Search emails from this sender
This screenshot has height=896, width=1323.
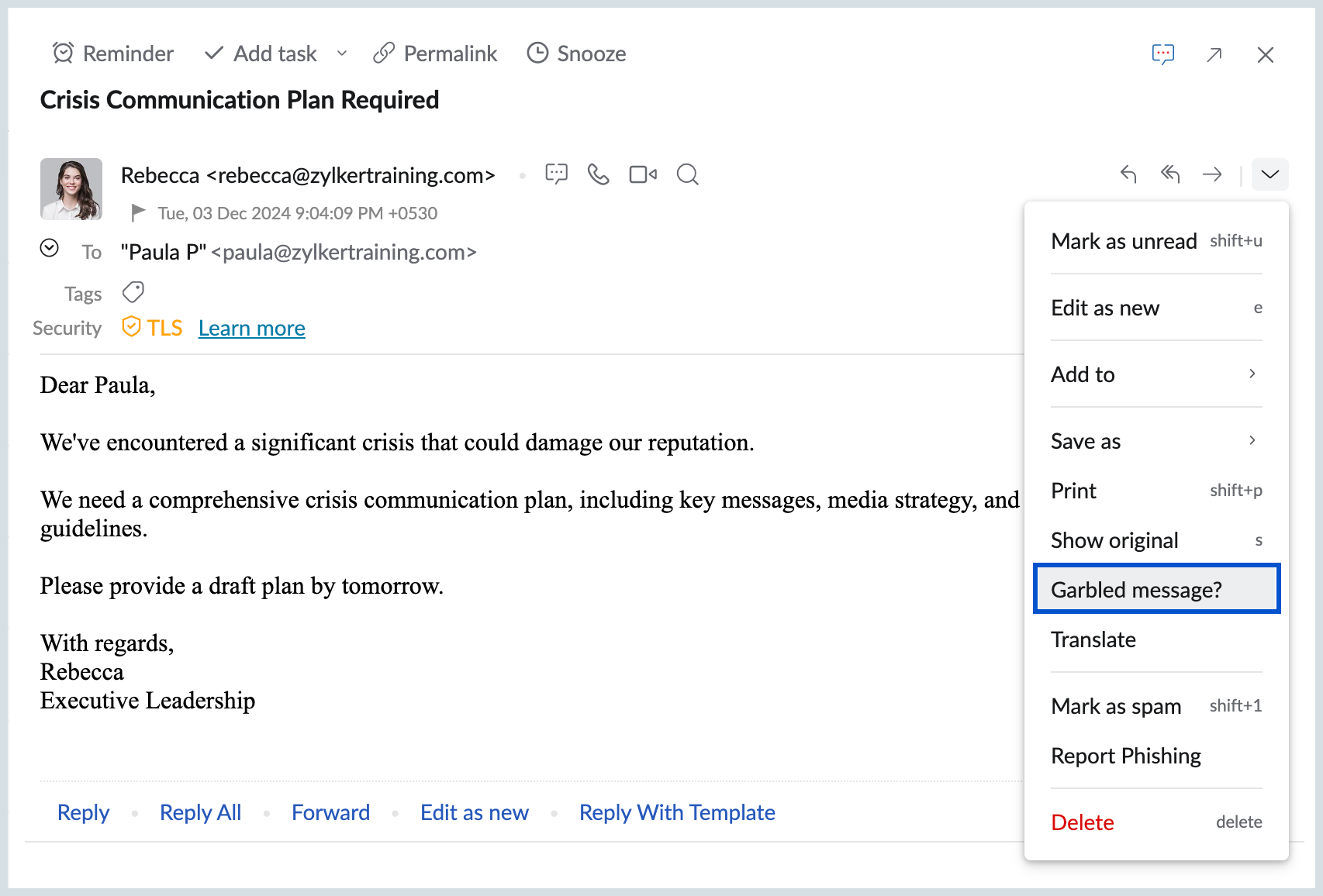click(687, 174)
